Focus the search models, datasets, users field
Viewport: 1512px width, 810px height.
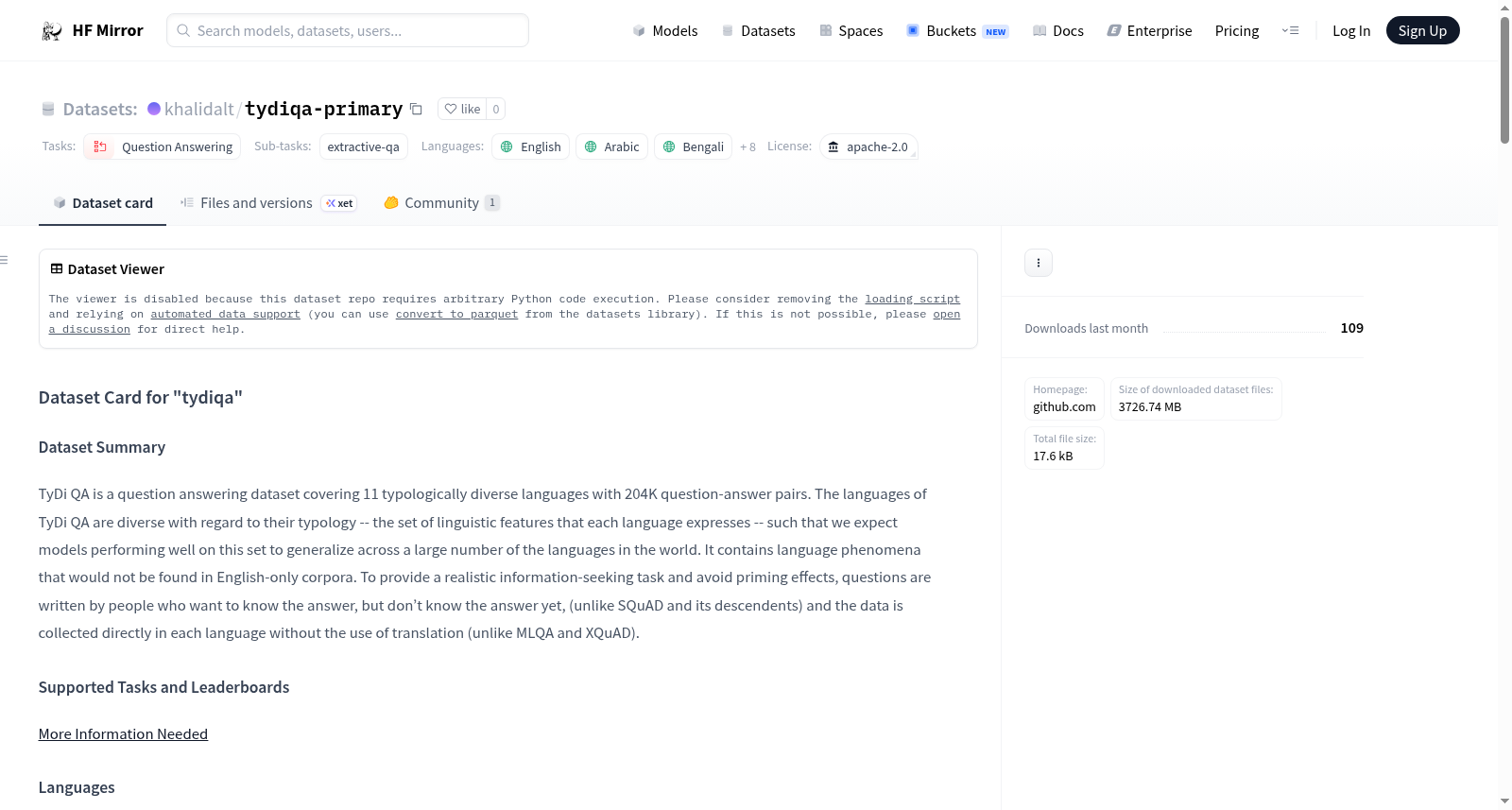pos(348,30)
